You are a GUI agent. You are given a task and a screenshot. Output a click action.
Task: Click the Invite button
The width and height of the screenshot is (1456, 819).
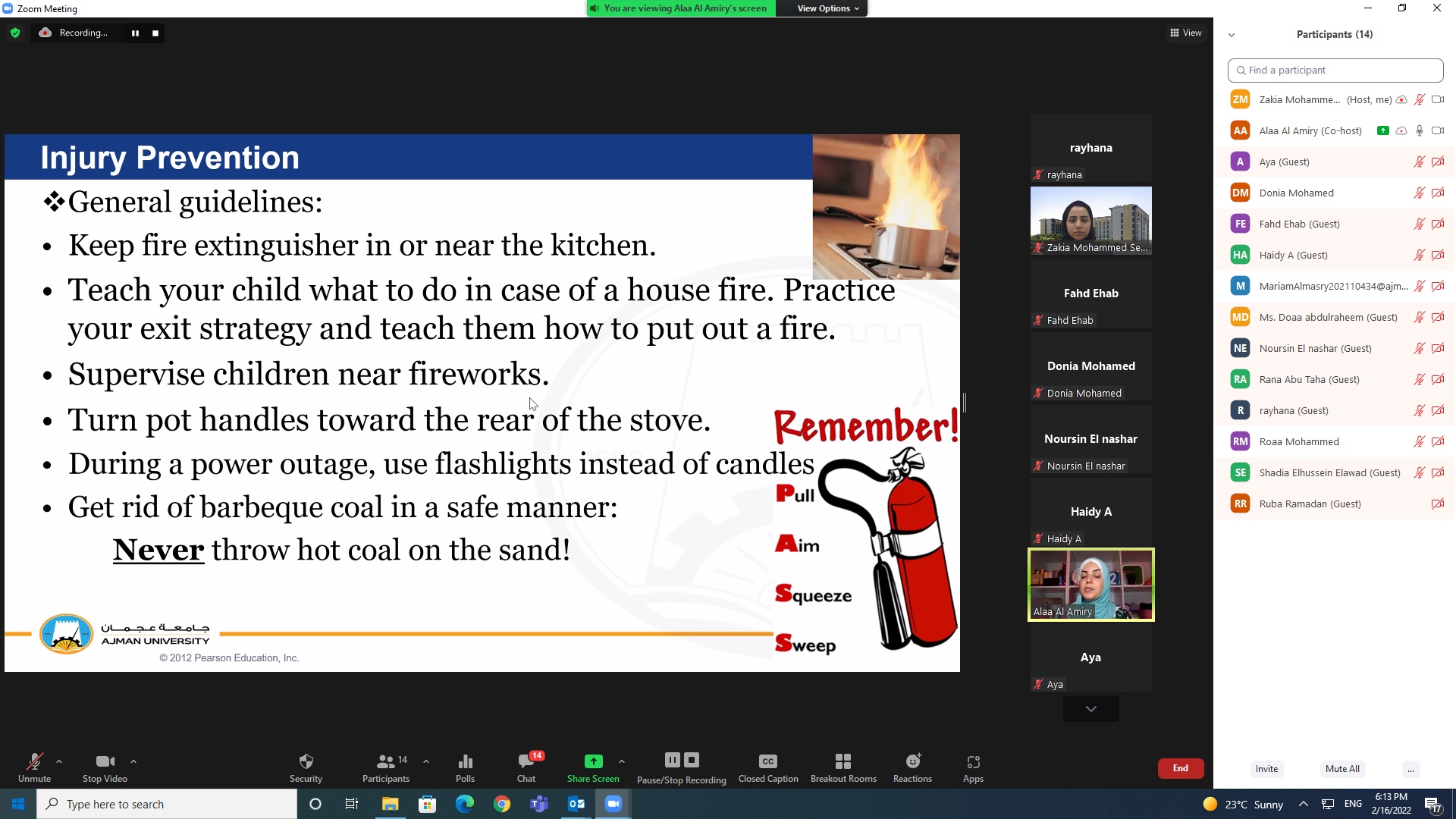(x=1266, y=768)
